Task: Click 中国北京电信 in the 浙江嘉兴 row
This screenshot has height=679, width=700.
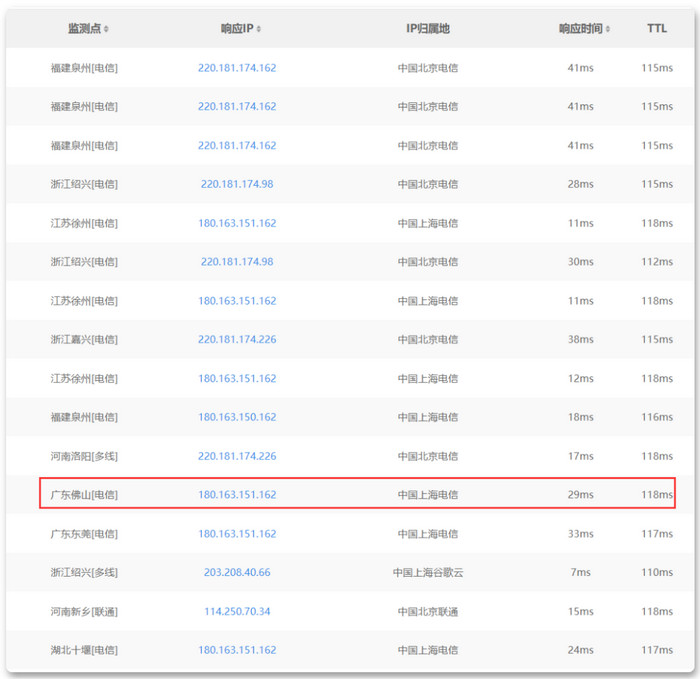Action: [x=428, y=339]
